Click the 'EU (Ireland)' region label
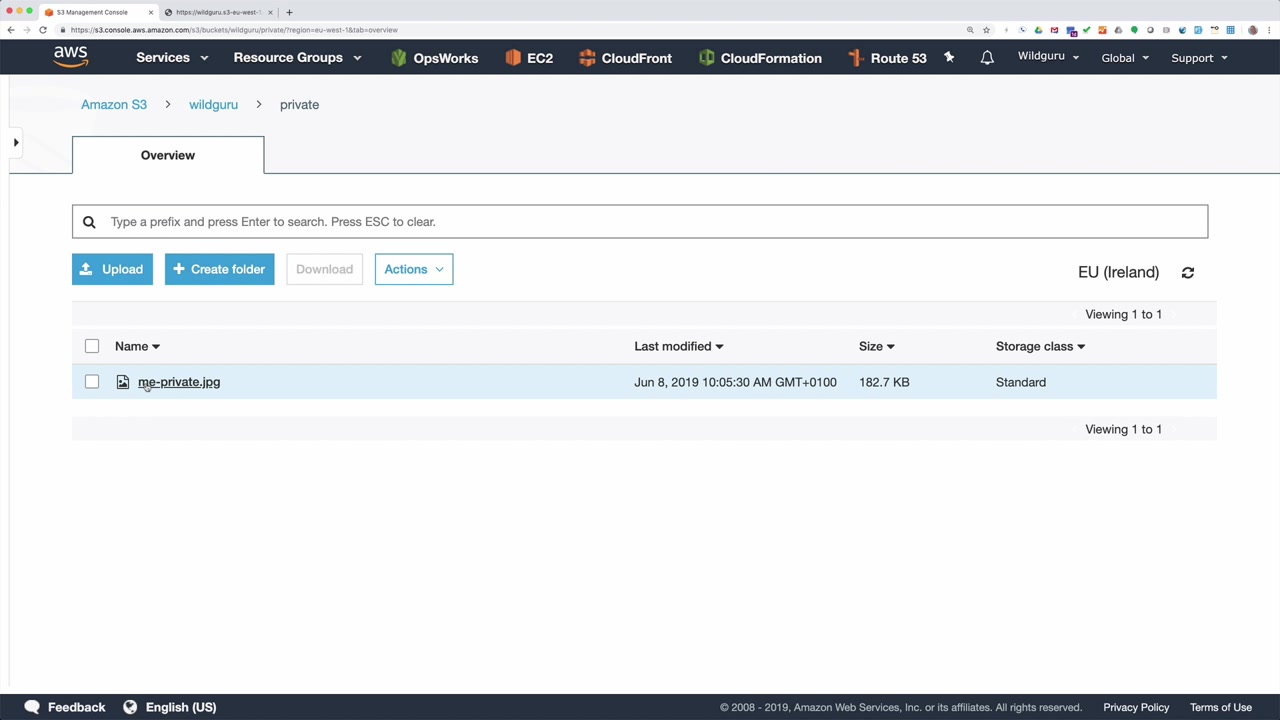The width and height of the screenshot is (1280, 720). (x=1118, y=272)
